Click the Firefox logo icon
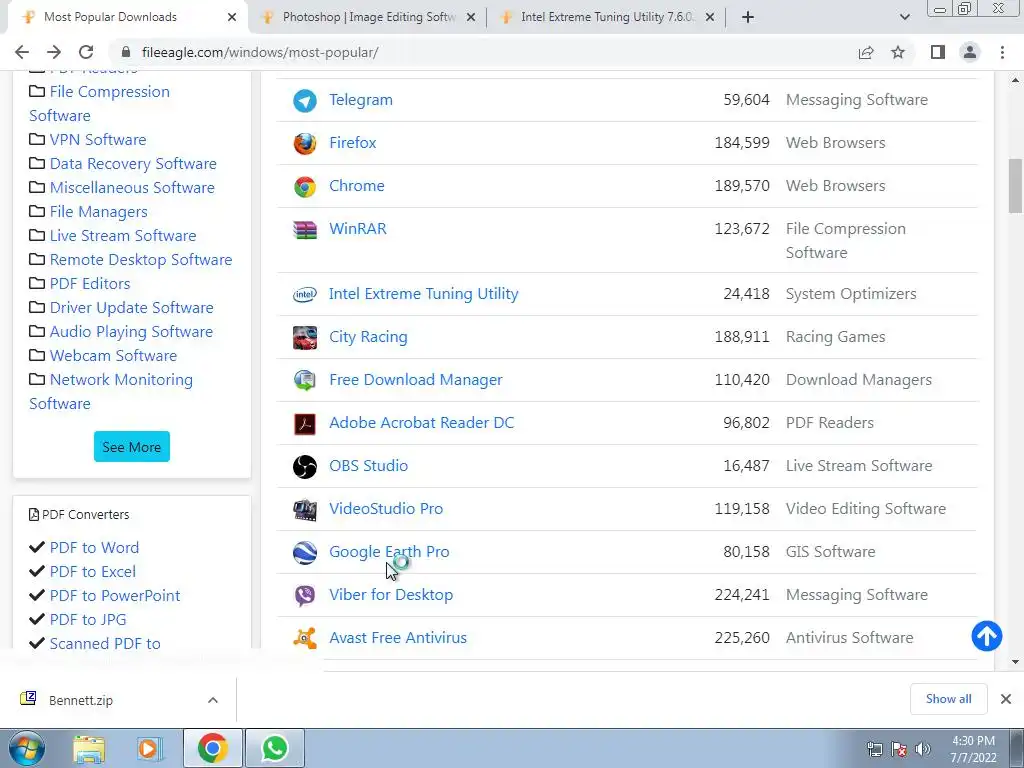 pyautogui.click(x=304, y=143)
